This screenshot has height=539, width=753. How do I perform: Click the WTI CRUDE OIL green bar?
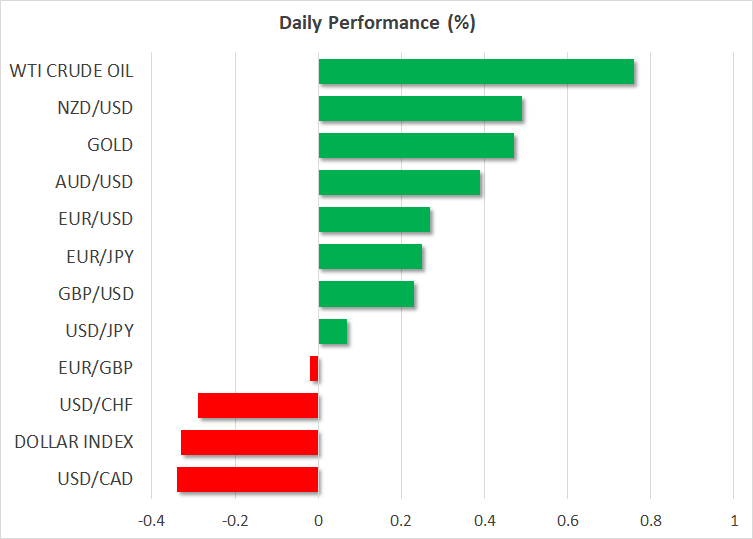[x=476, y=72]
